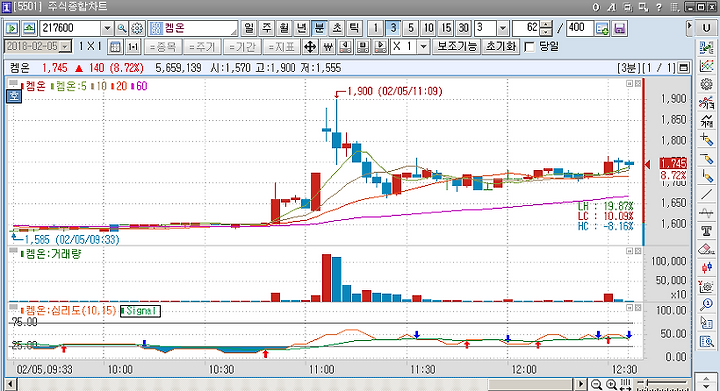Click the data lookup icon at sidebar bottom

tap(706, 341)
